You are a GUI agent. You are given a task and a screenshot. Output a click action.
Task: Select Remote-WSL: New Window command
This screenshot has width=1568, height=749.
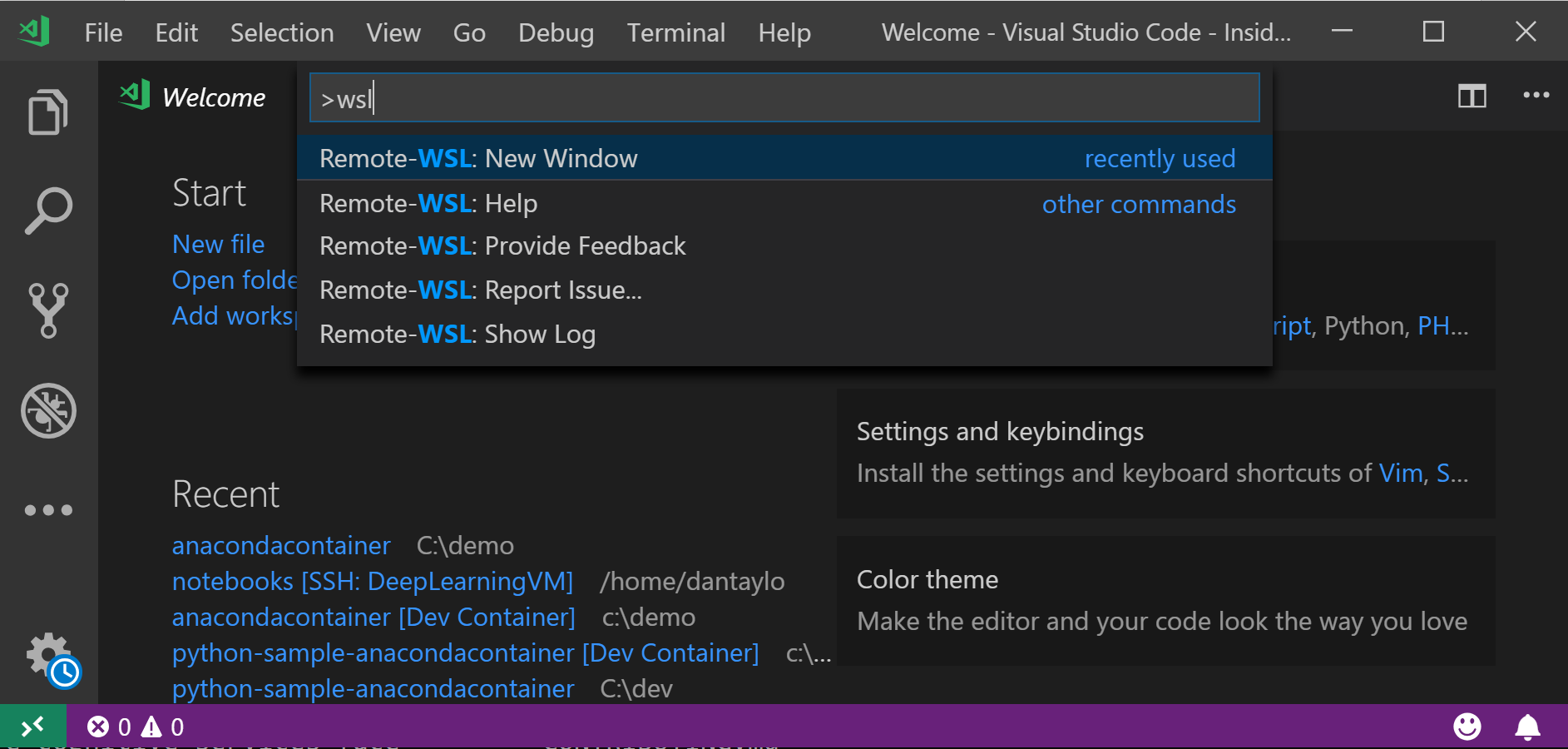pyautogui.click(x=478, y=158)
